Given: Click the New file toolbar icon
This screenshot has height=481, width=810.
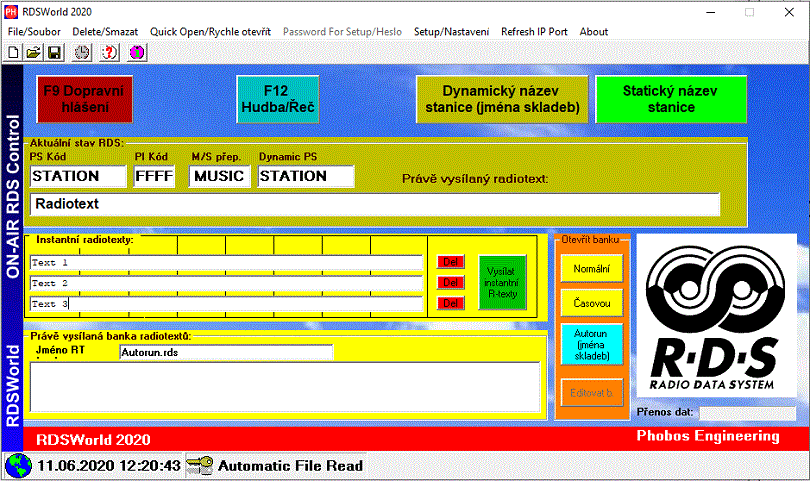Looking at the screenshot, I should tap(14, 53).
